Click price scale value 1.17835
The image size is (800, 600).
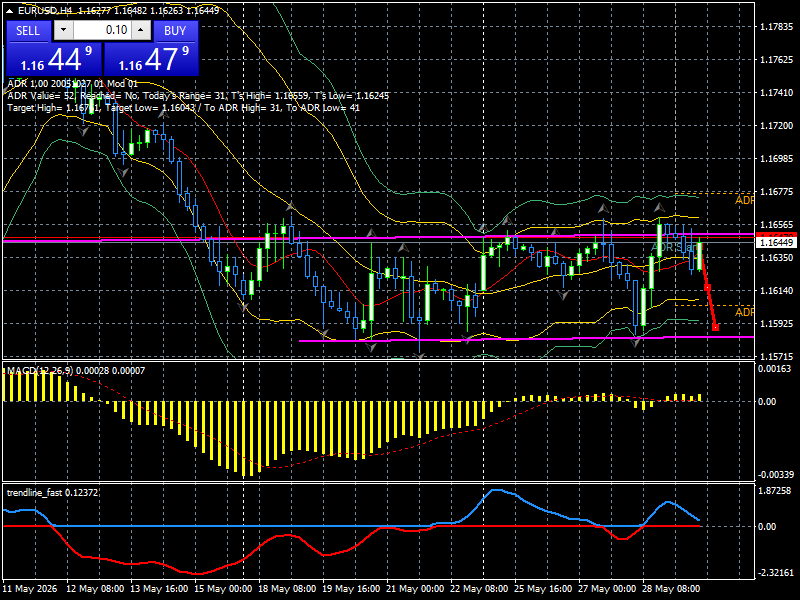777,27
